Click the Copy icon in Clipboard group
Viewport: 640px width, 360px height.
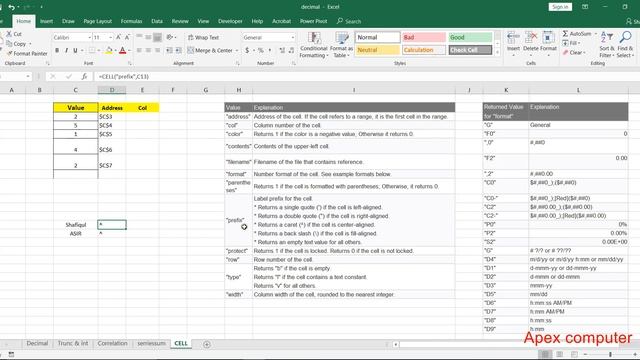click(9, 44)
